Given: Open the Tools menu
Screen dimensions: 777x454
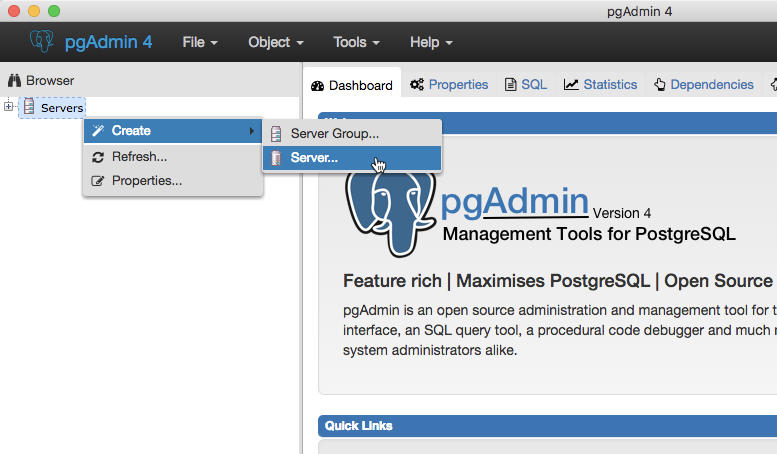Looking at the screenshot, I should pyautogui.click(x=356, y=42).
